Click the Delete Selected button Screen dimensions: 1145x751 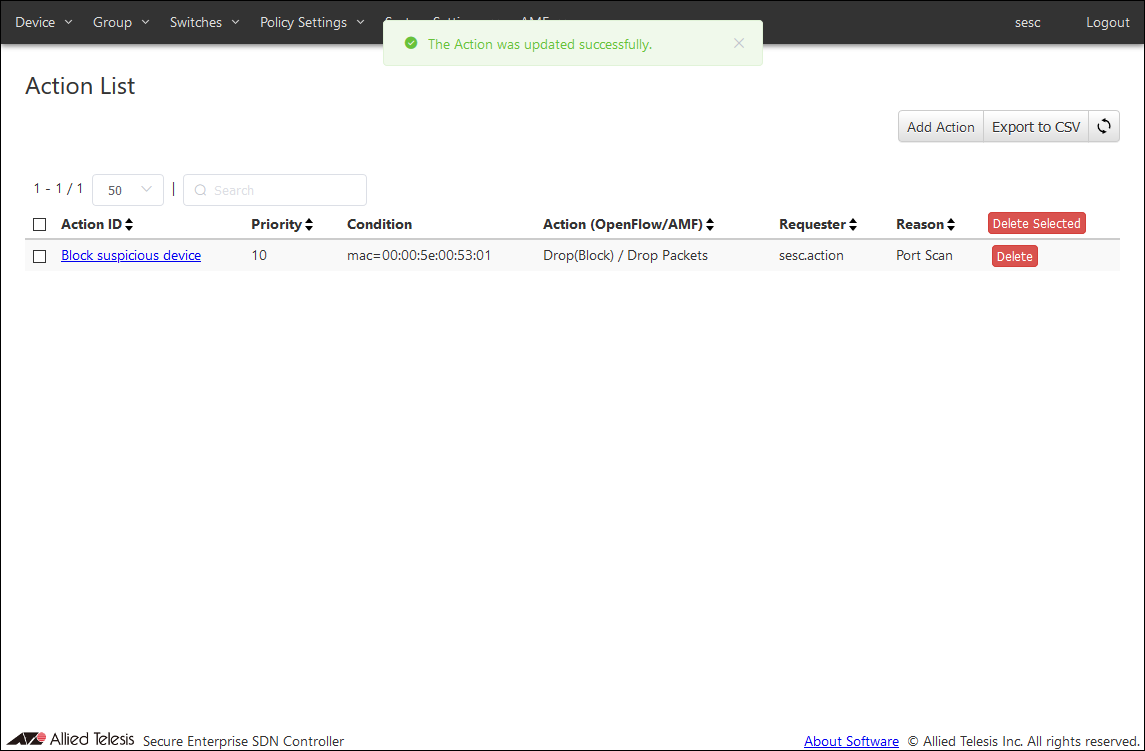pos(1036,223)
